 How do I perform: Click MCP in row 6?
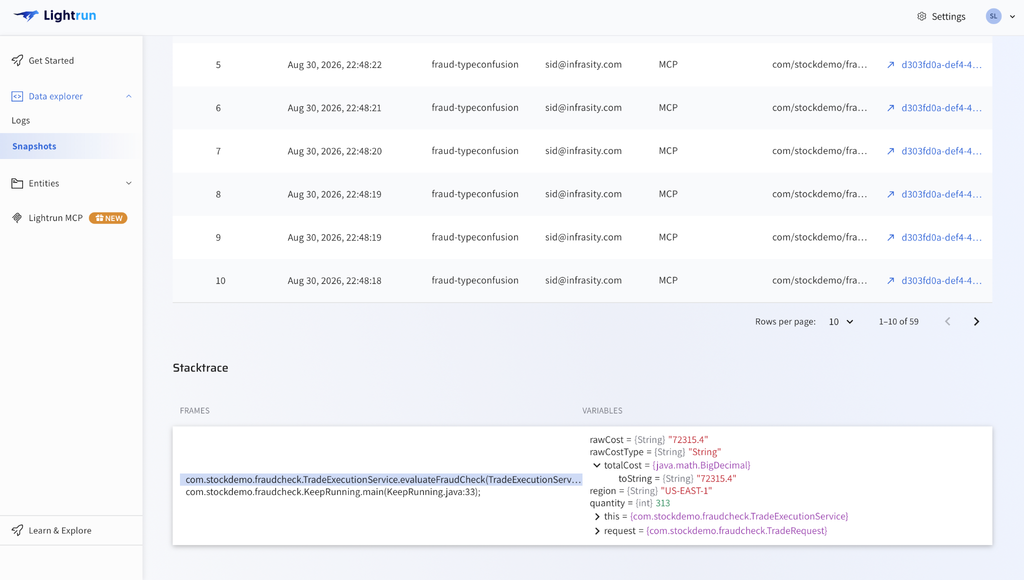pos(668,108)
